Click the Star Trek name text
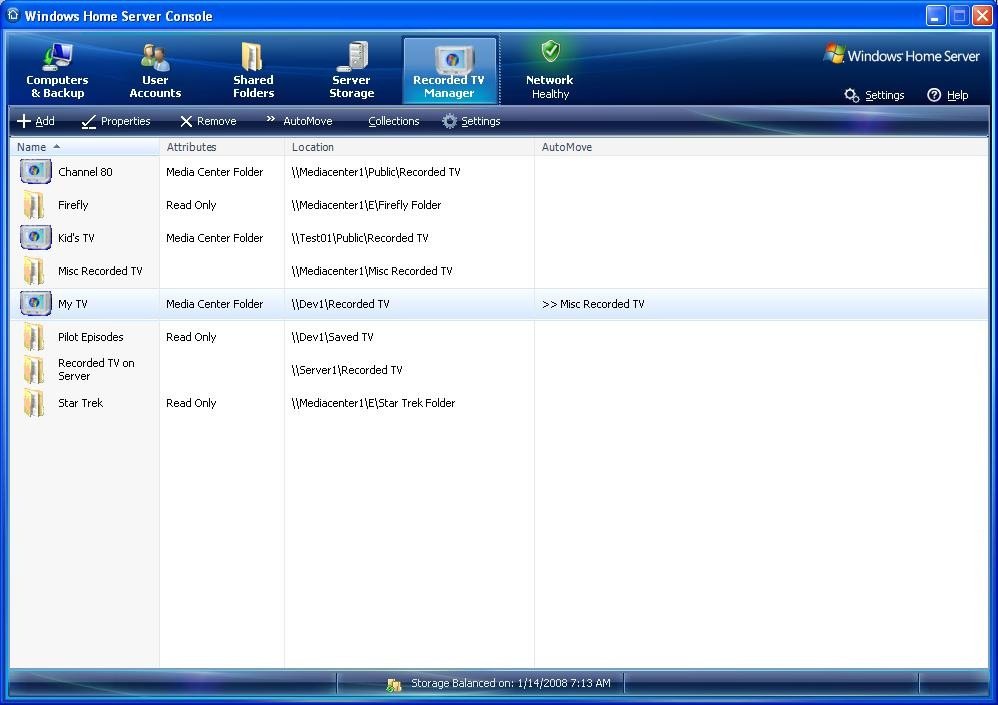This screenshot has height=705, width=998. coord(80,403)
